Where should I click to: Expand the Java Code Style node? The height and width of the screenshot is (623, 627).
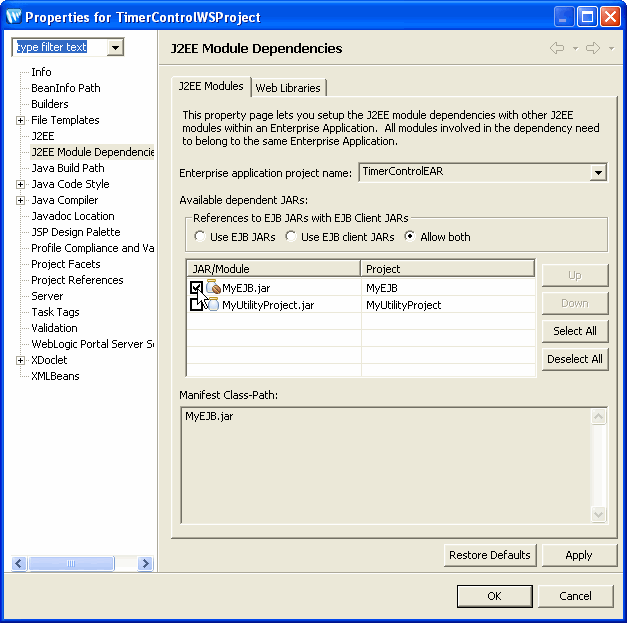20,184
